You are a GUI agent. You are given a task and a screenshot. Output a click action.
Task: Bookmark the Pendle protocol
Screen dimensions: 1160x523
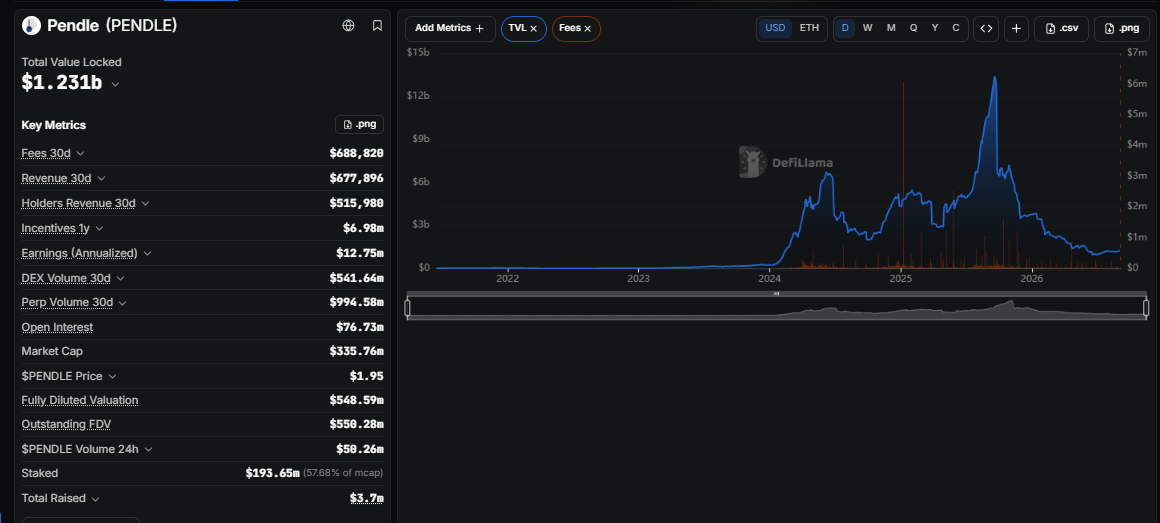click(377, 26)
